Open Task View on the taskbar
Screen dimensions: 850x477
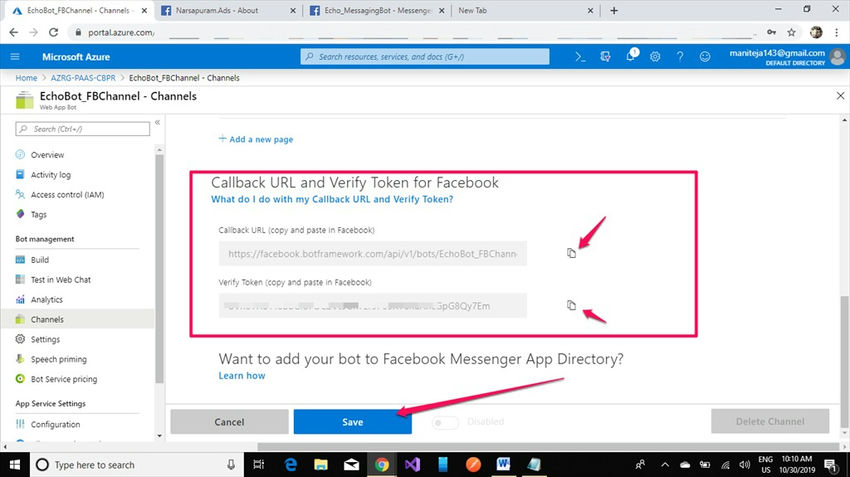[x=259, y=465]
